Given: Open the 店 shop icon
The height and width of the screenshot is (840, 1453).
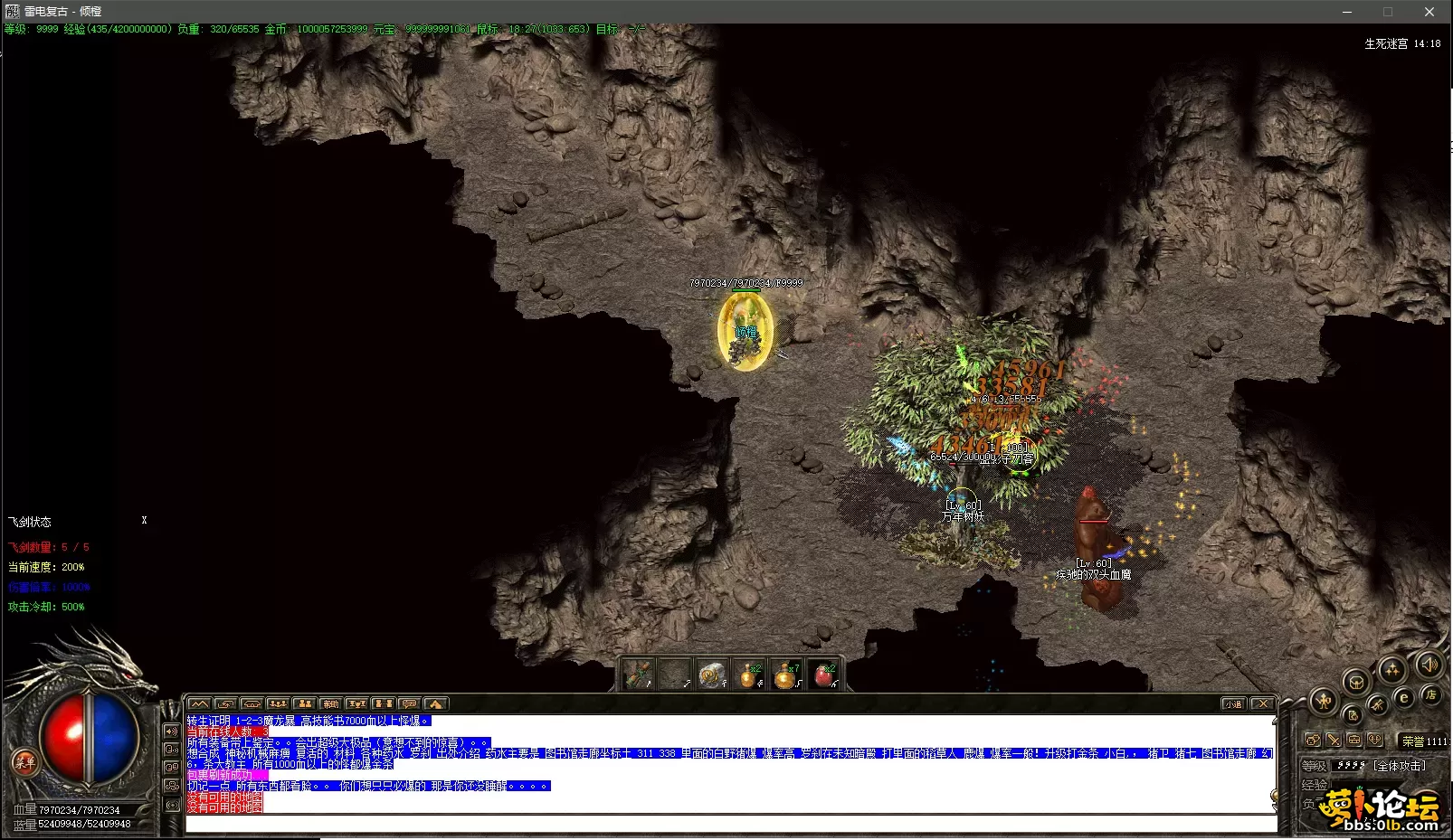Looking at the screenshot, I should (1430, 694).
